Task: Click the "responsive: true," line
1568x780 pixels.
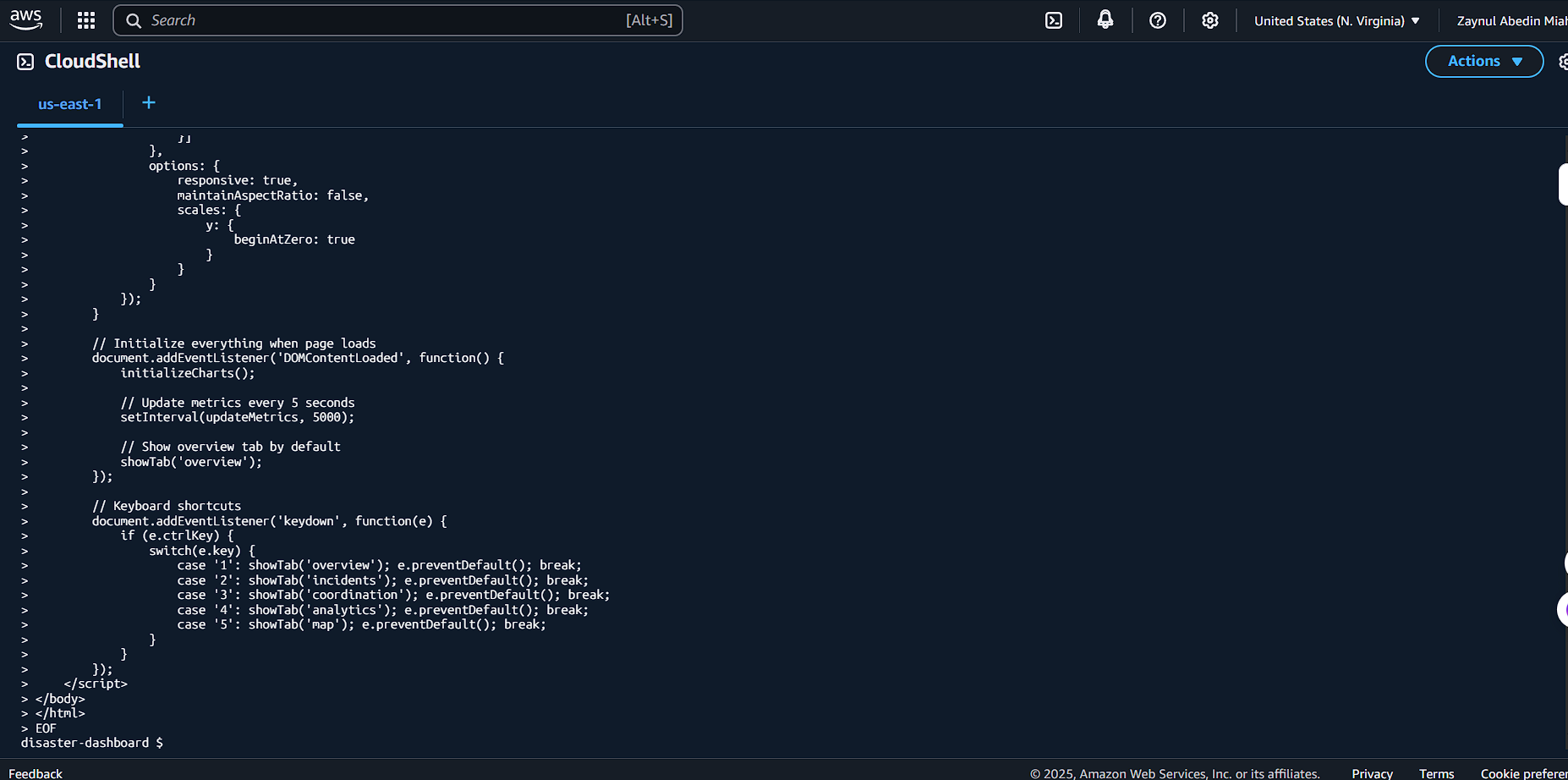Action: coord(238,180)
